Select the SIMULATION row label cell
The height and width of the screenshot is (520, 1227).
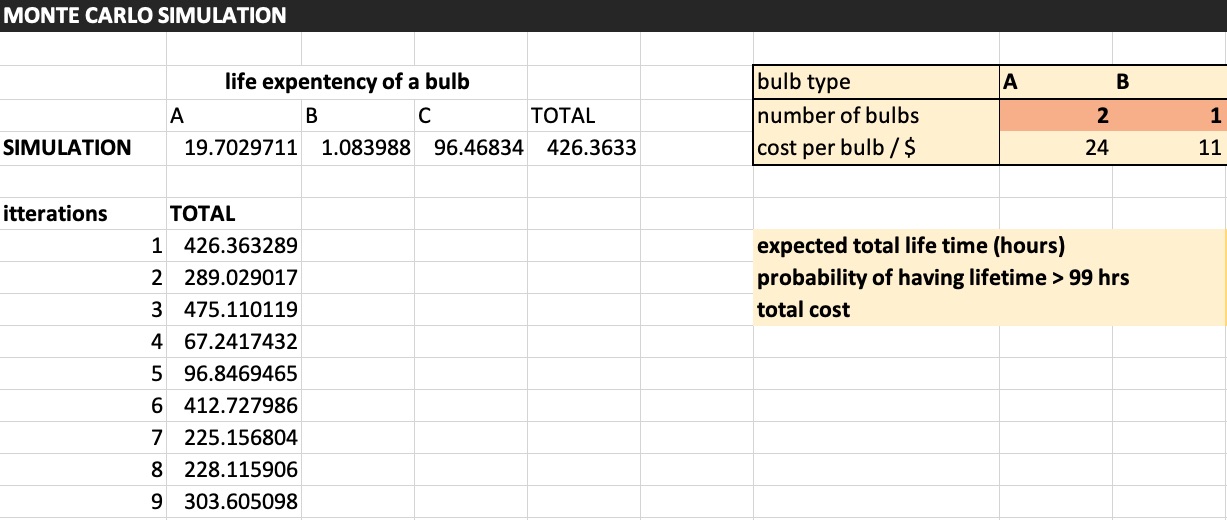click(68, 148)
